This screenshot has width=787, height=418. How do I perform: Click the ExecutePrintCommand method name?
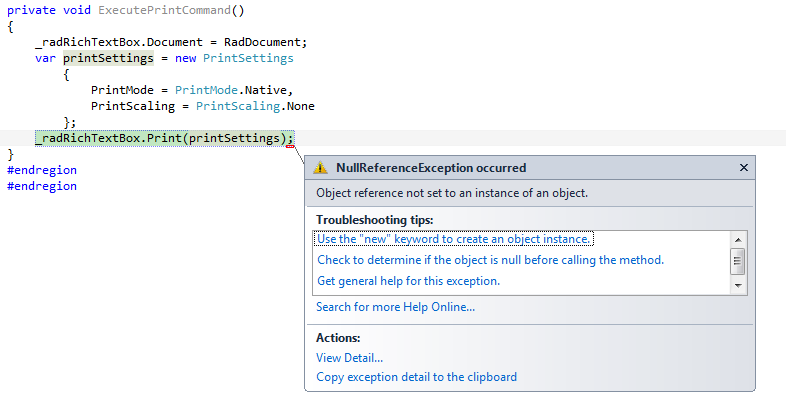(x=163, y=10)
